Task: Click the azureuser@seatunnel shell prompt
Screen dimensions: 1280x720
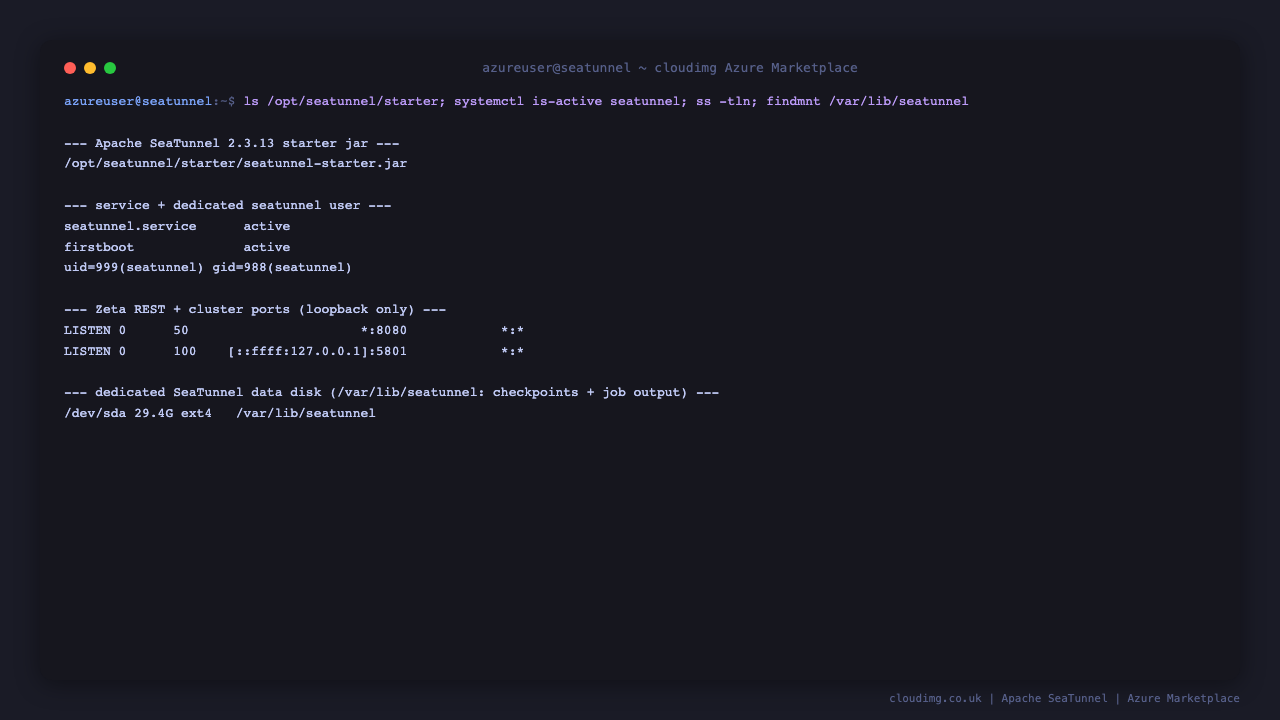Action: coord(138,101)
